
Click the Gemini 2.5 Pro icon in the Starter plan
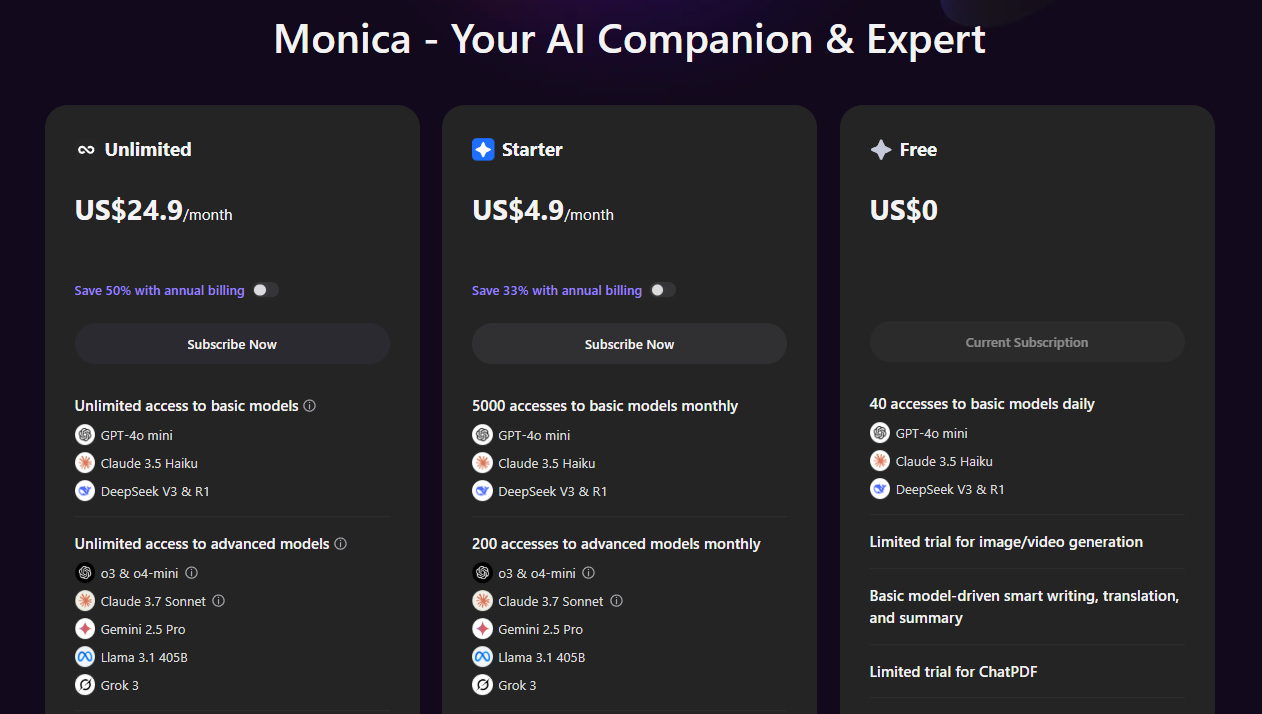click(x=482, y=629)
